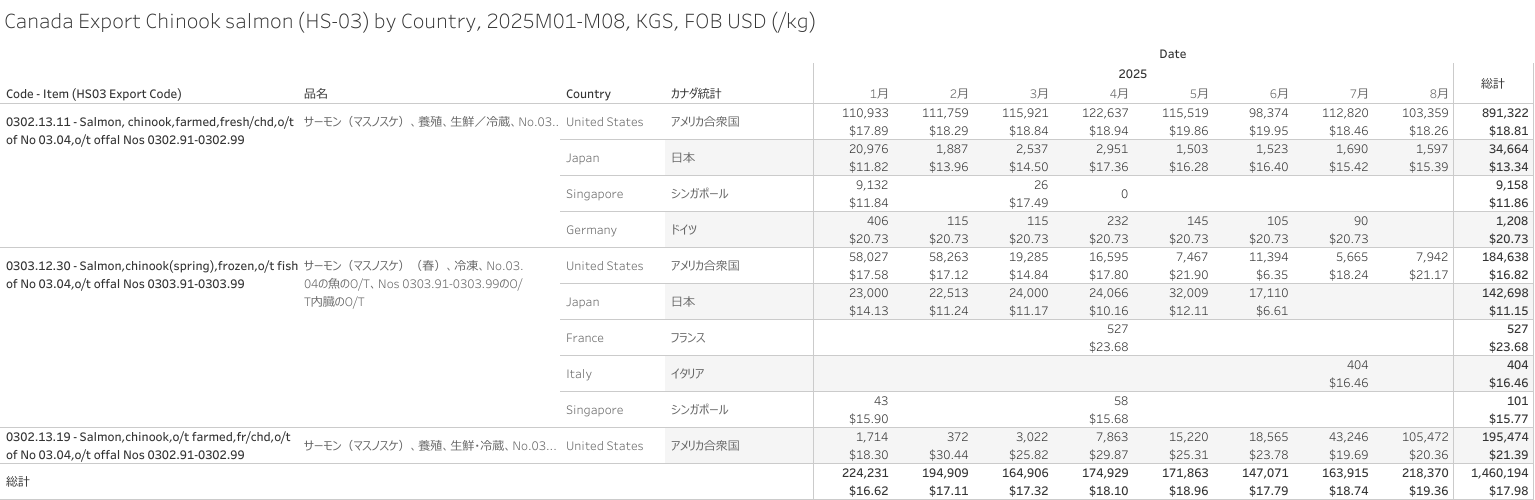
Task: Select the 0302.13.19 non-farmed salmon row label
Action: (x=148, y=446)
